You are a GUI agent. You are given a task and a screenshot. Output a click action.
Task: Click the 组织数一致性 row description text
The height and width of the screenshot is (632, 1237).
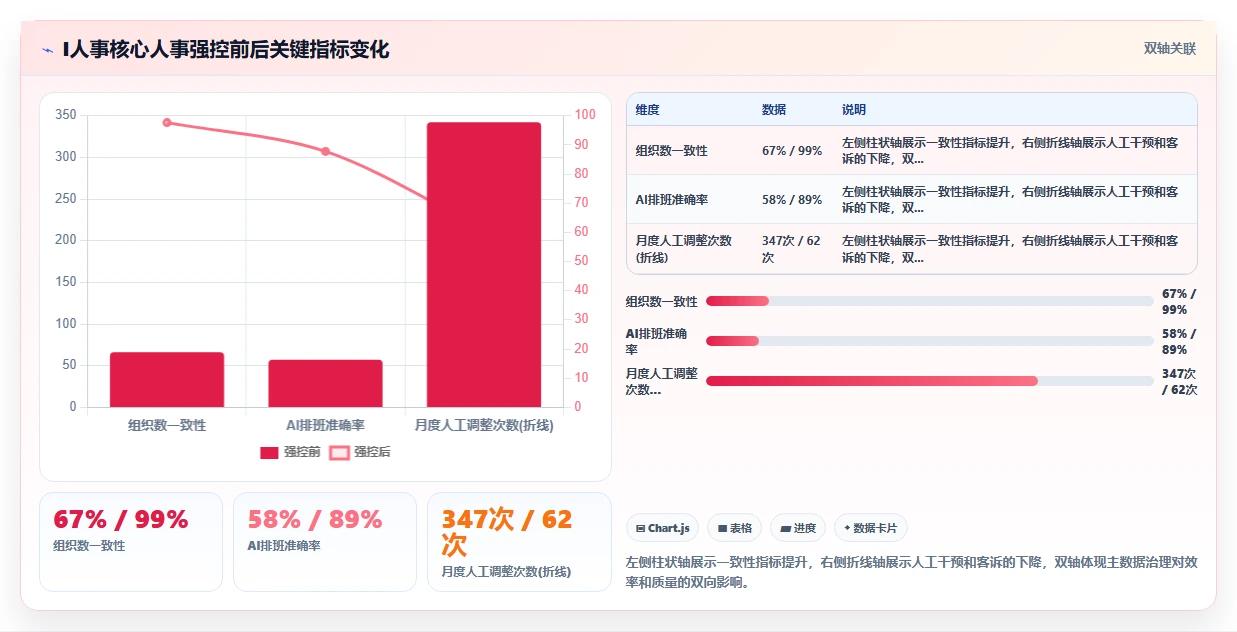coord(1010,151)
